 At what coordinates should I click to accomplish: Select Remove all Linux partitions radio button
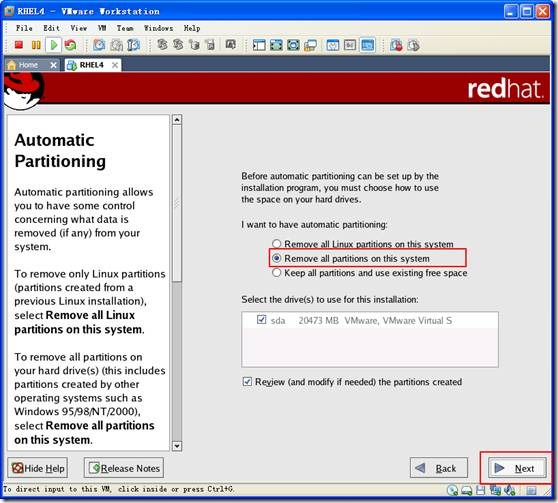[x=277, y=243]
